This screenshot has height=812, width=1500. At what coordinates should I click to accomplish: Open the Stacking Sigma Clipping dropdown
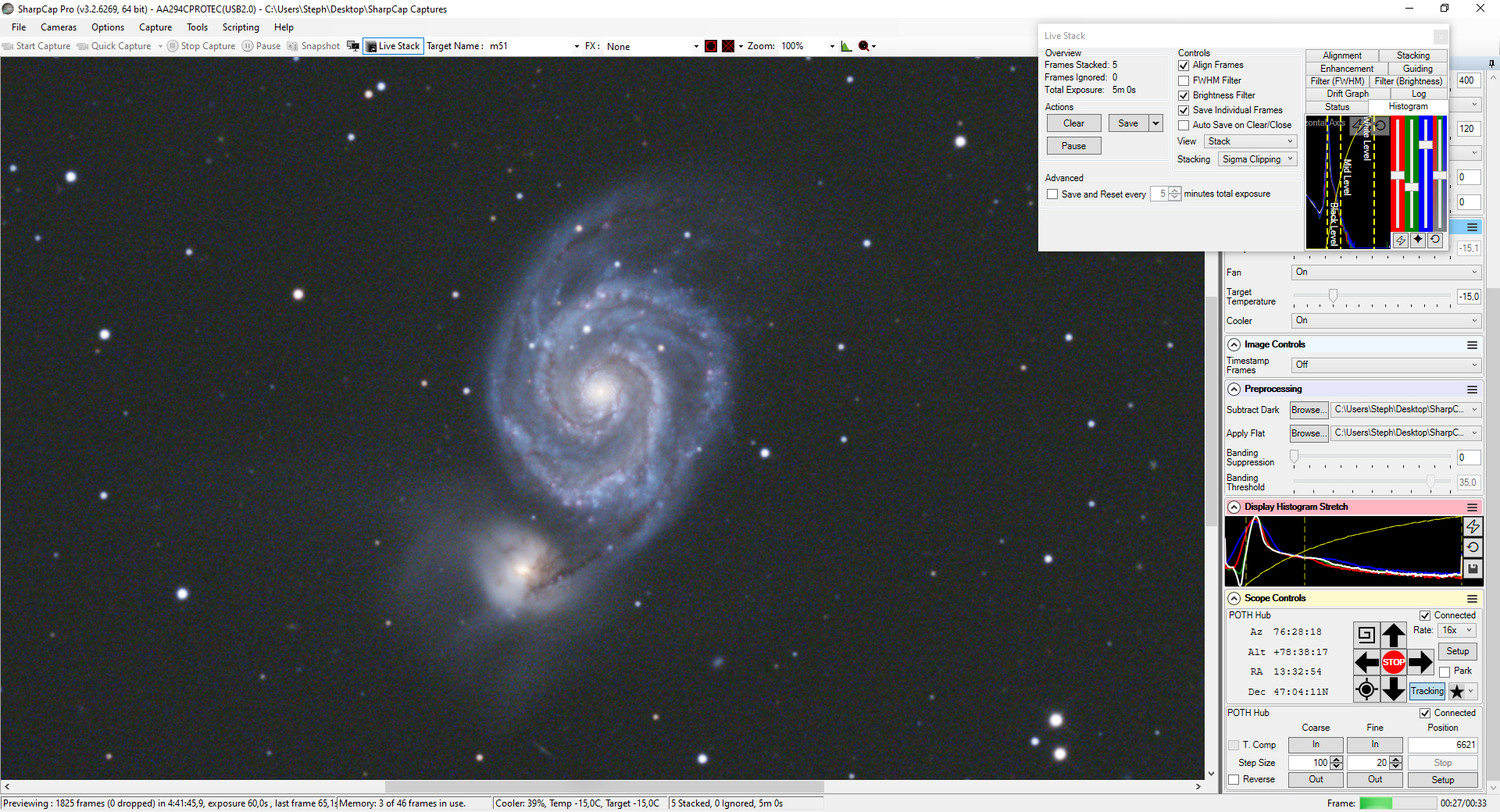pyautogui.click(x=1258, y=159)
